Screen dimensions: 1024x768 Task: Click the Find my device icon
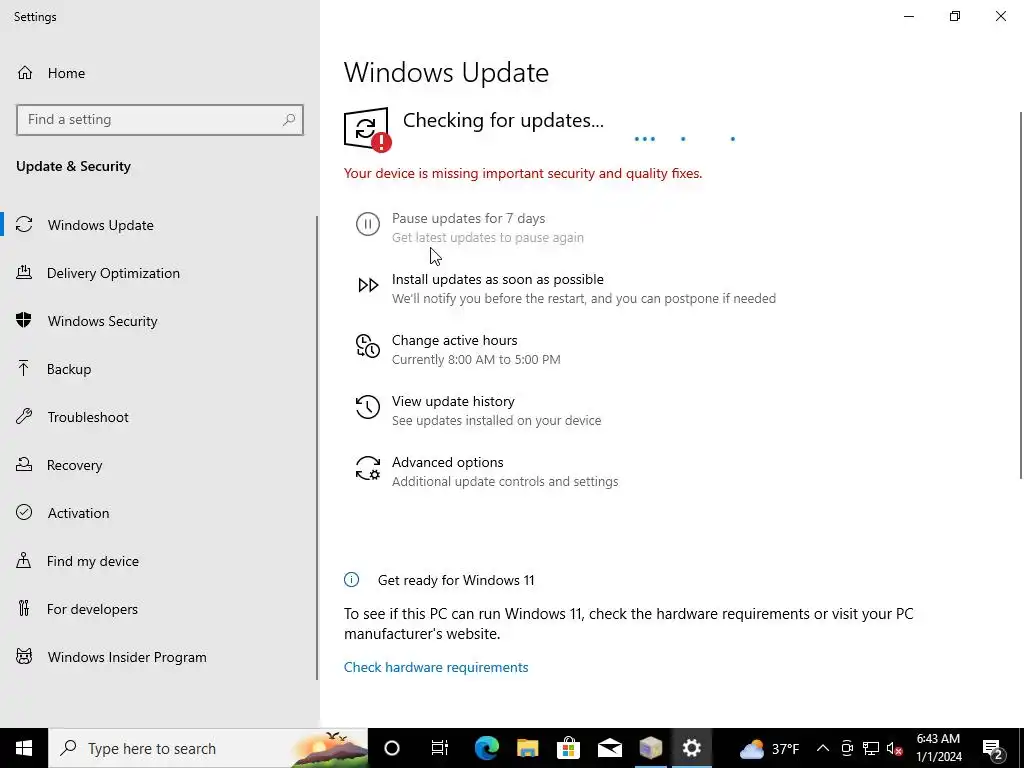pyautogui.click(x=24, y=560)
